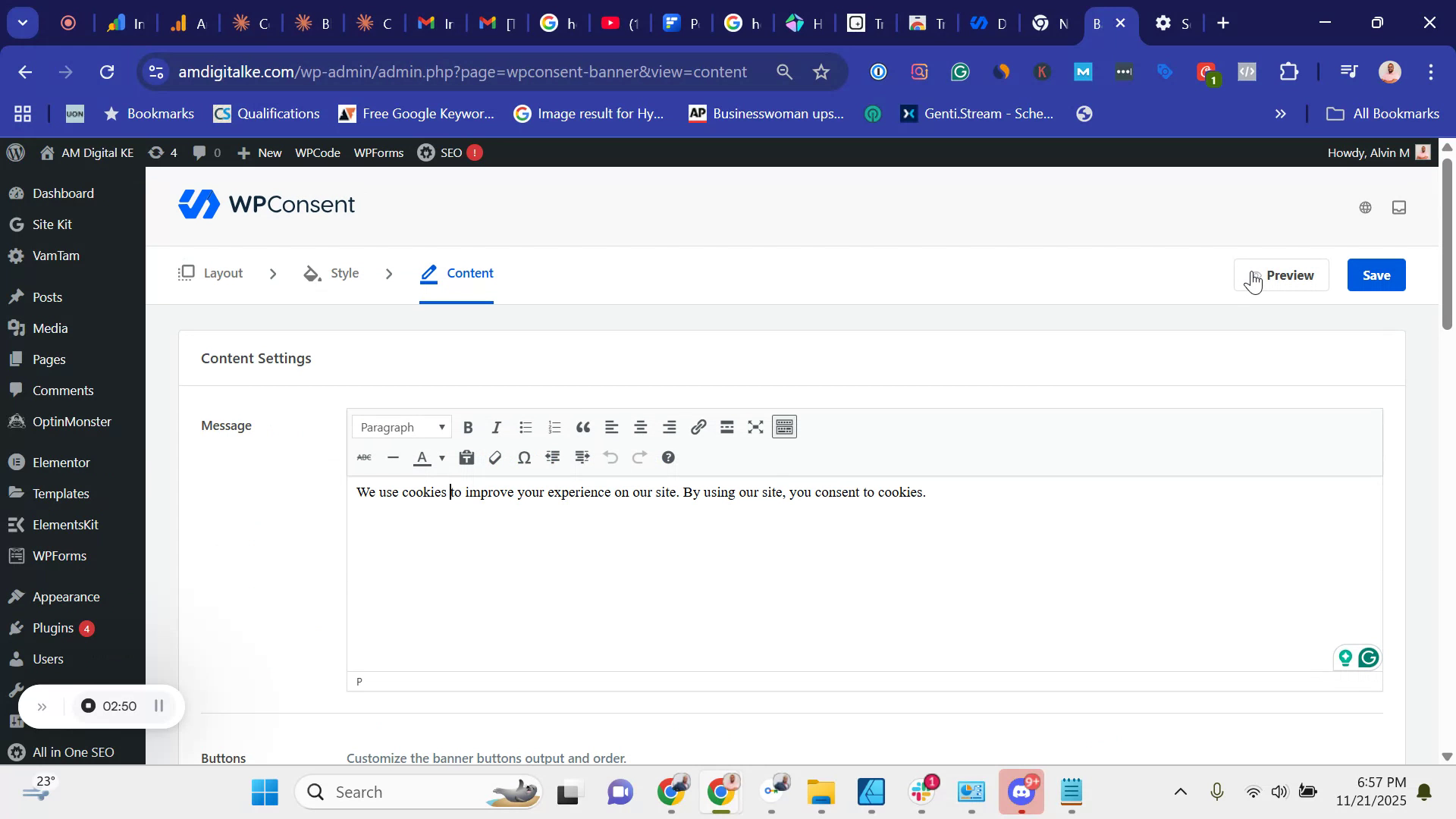Expand the browser bookmarks overflow chevron

pos(1281,114)
